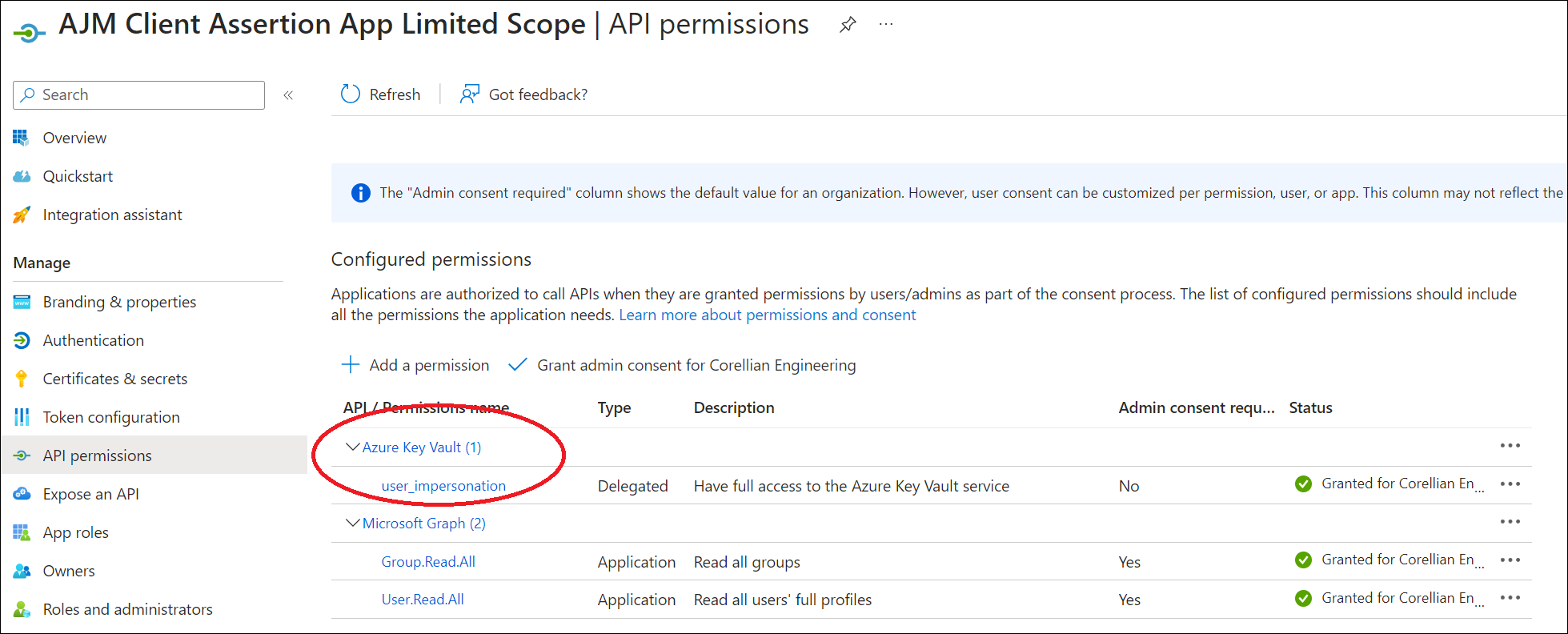
Task: Open the Certificates & secrets menu item
Action: tap(114, 379)
